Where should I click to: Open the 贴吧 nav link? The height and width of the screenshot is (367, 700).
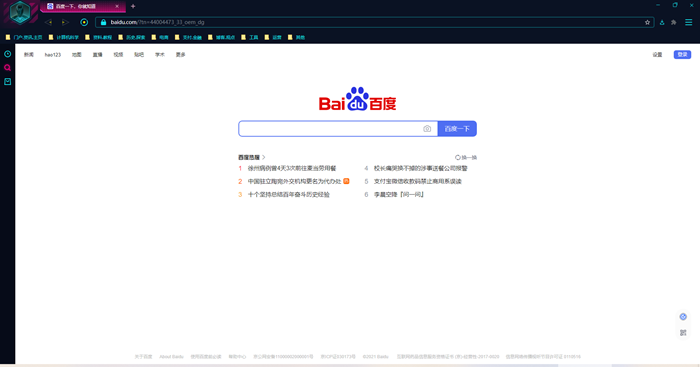click(139, 54)
